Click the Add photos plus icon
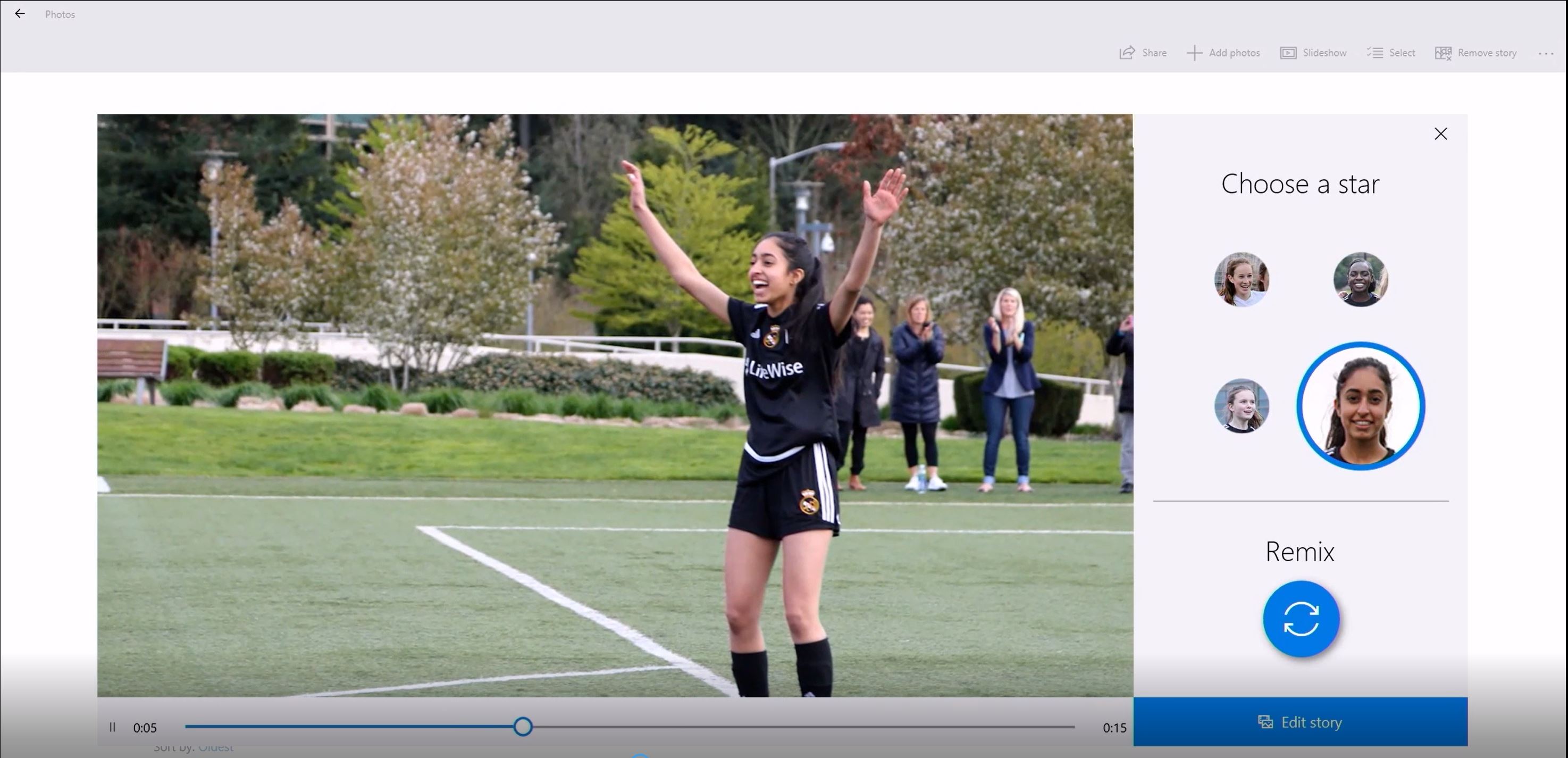1568x758 pixels. pos(1194,53)
